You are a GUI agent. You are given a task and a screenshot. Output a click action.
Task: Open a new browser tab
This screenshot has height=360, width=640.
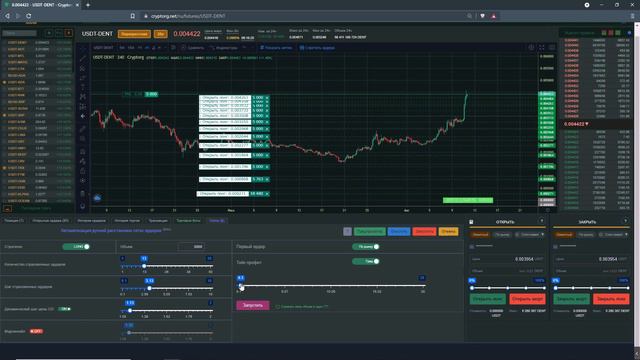(88, 5)
